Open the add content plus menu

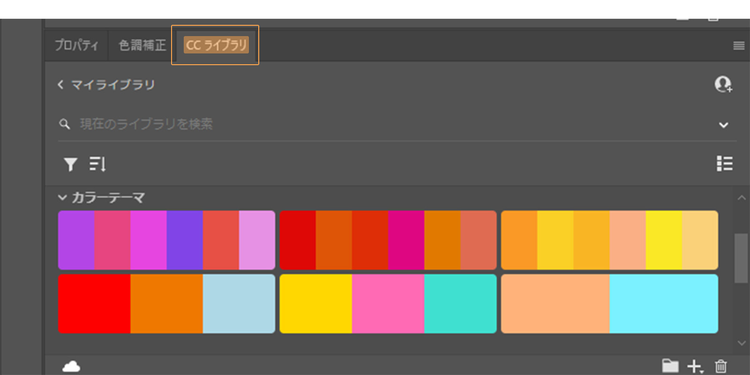[x=695, y=366]
